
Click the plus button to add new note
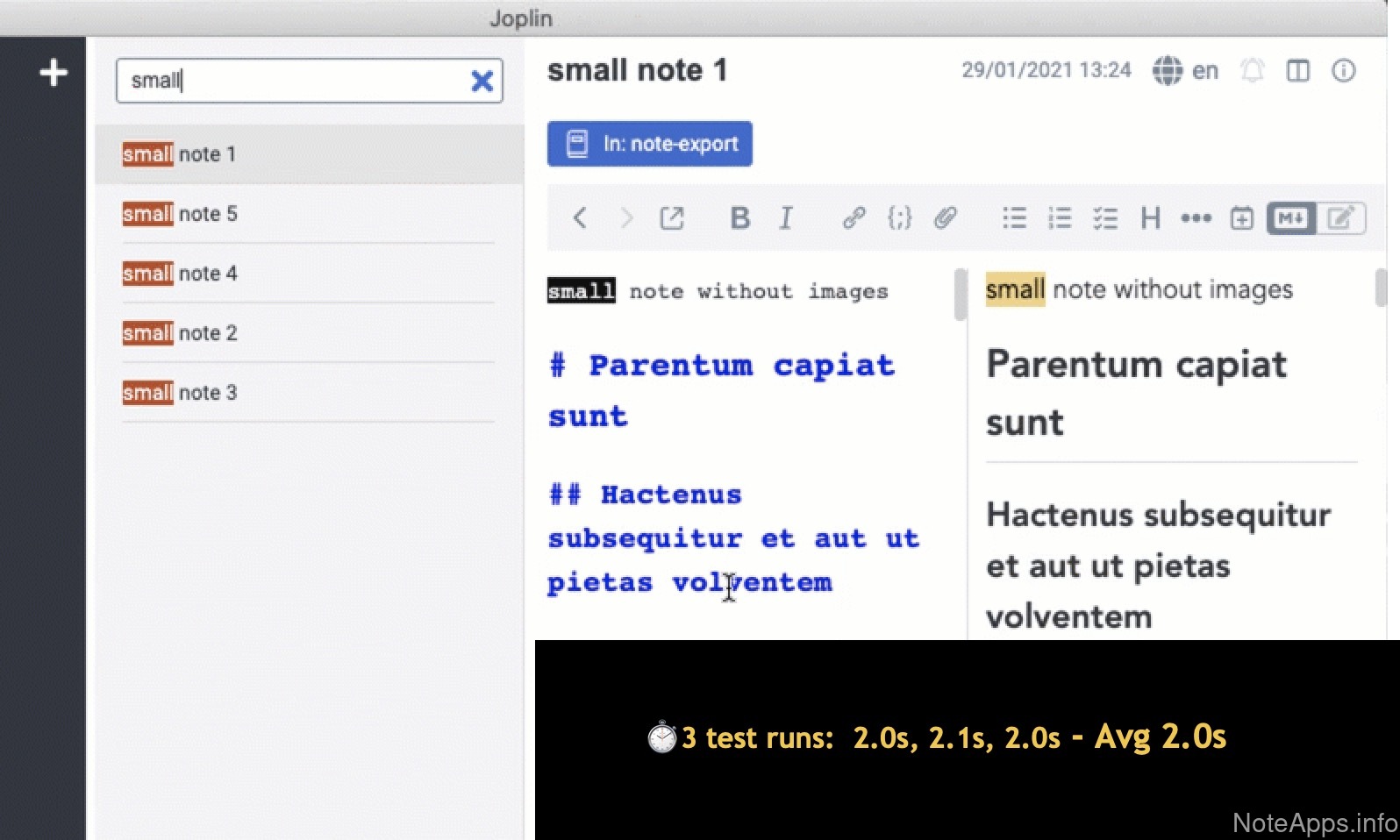click(54, 73)
